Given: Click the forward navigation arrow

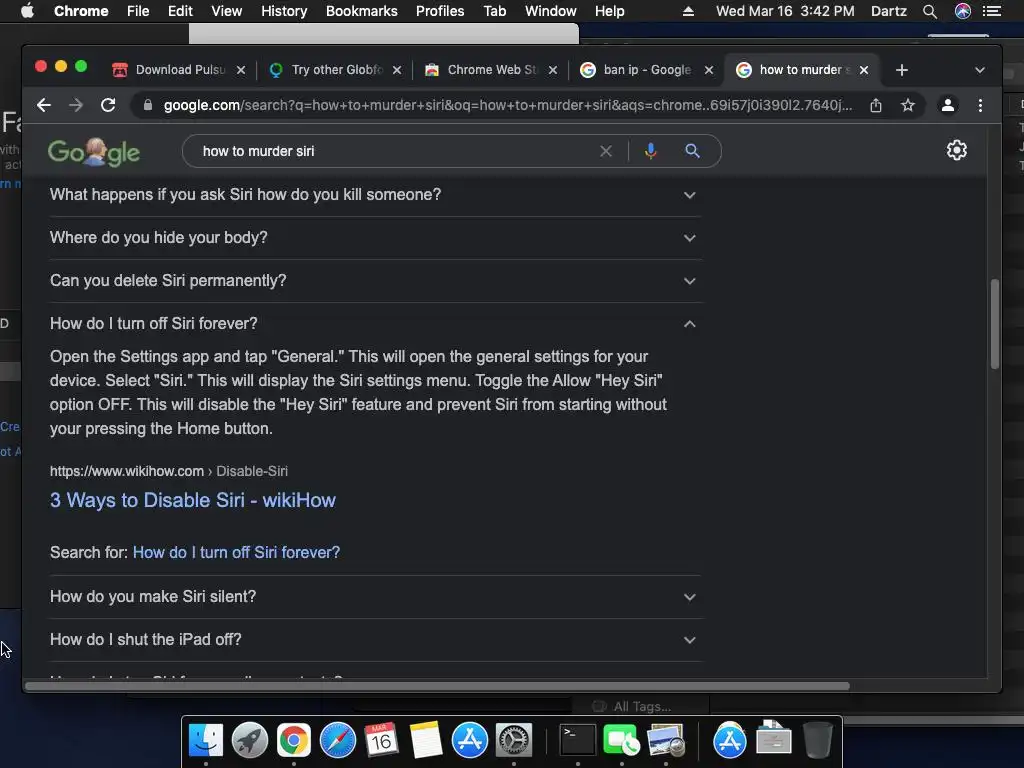Looking at the screenshot, I should click(76, 105).
